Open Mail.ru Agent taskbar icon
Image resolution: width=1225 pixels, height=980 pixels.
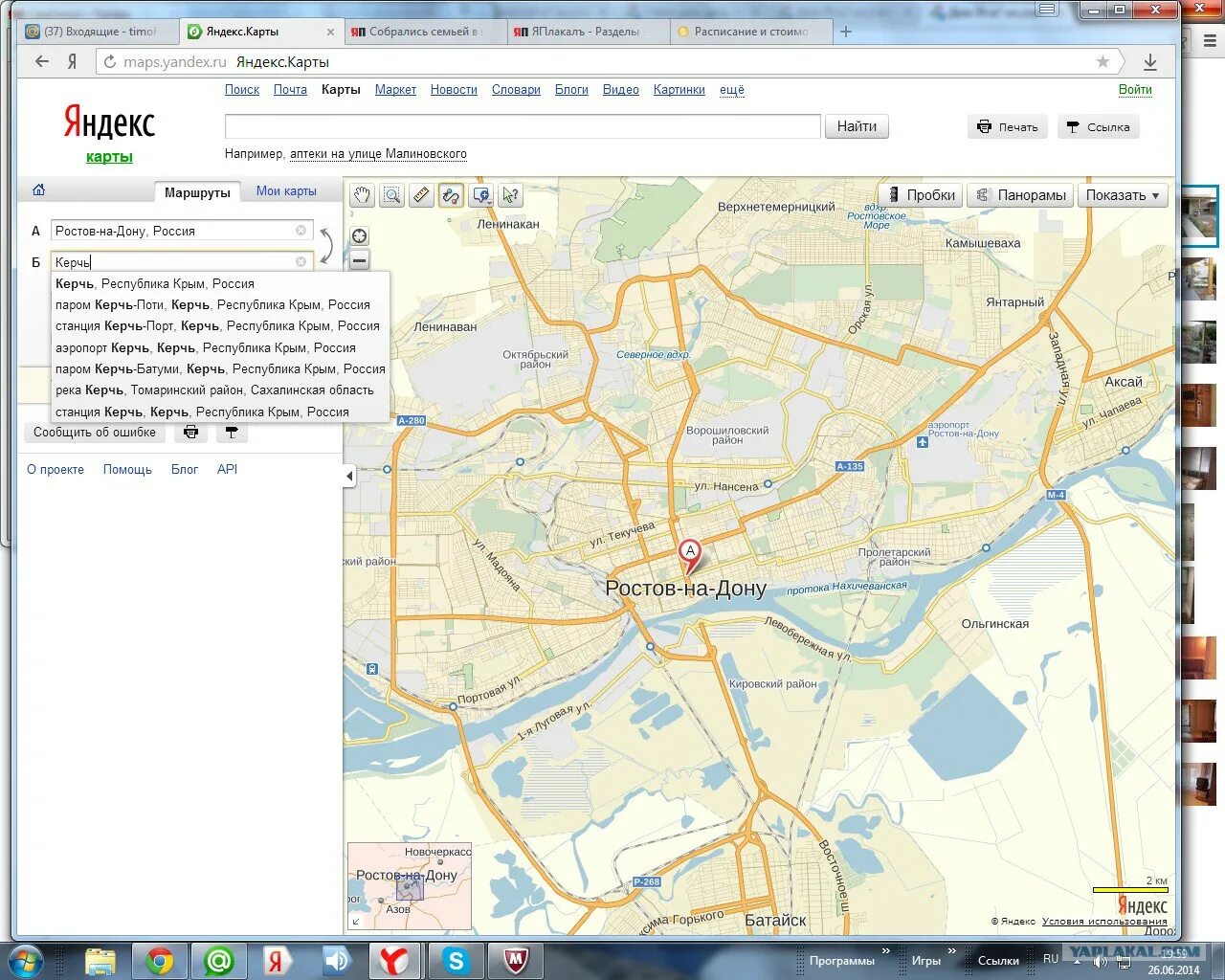tap(219, 960)
